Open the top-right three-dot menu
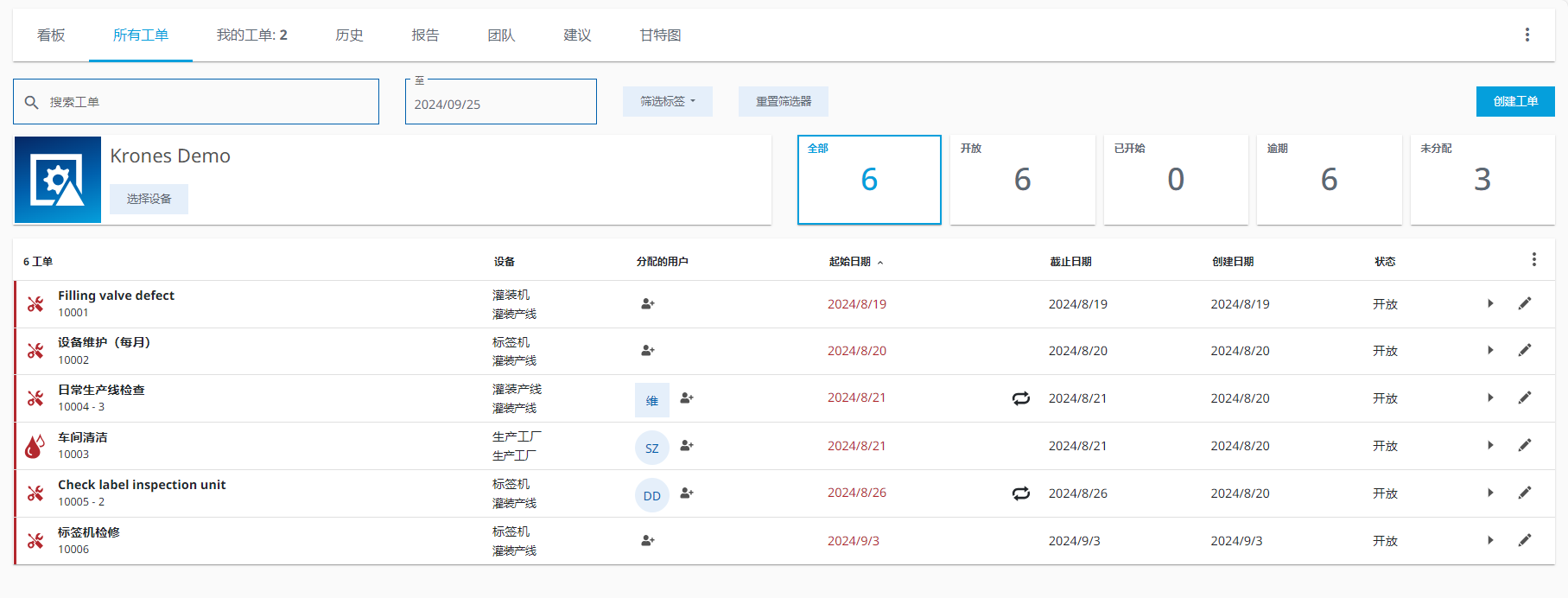Viewport: 1568px width, 598px height. (x=1527, y=35)
